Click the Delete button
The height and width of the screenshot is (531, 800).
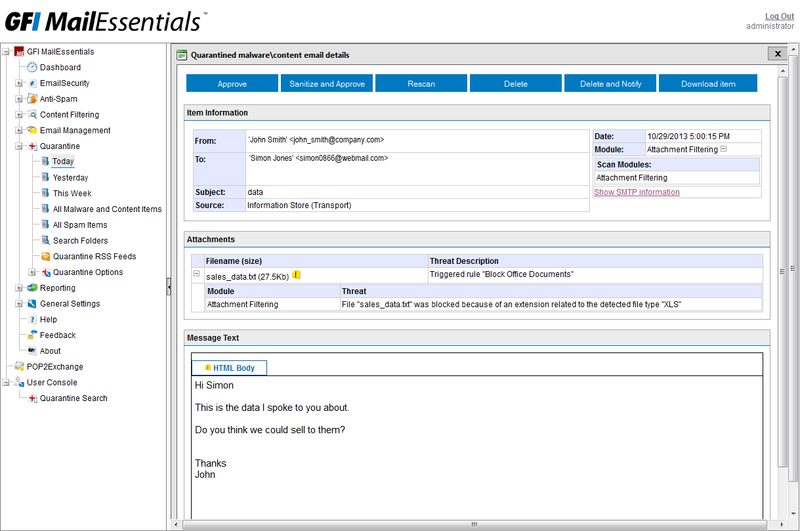[x=515, y=84]
